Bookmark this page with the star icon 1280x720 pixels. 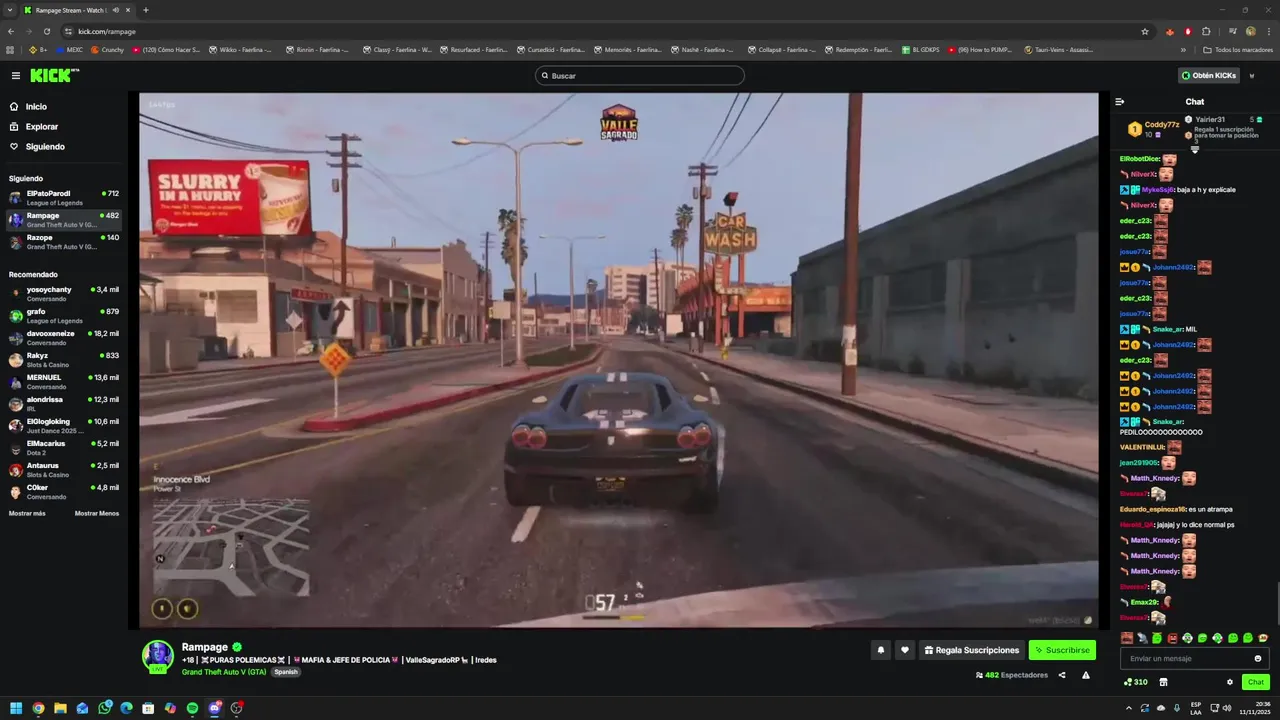pos(1145,31)
